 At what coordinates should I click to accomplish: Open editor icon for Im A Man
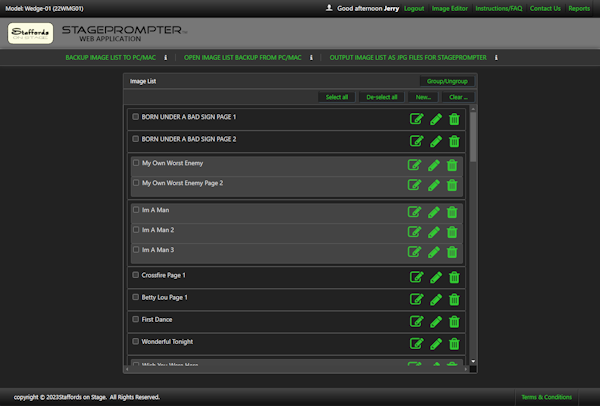(x=414, y=212)
